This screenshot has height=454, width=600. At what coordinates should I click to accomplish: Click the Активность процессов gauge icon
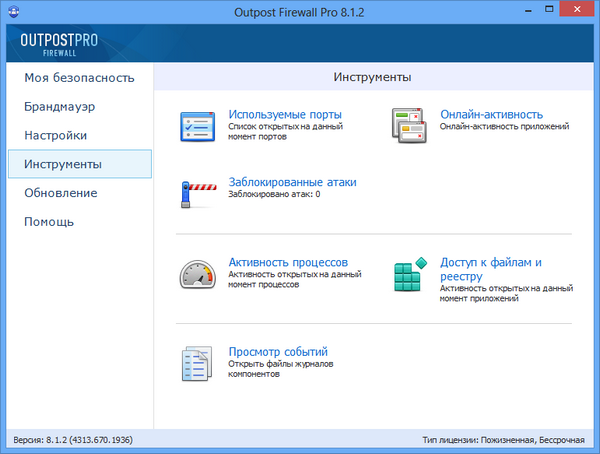[198, 274]
